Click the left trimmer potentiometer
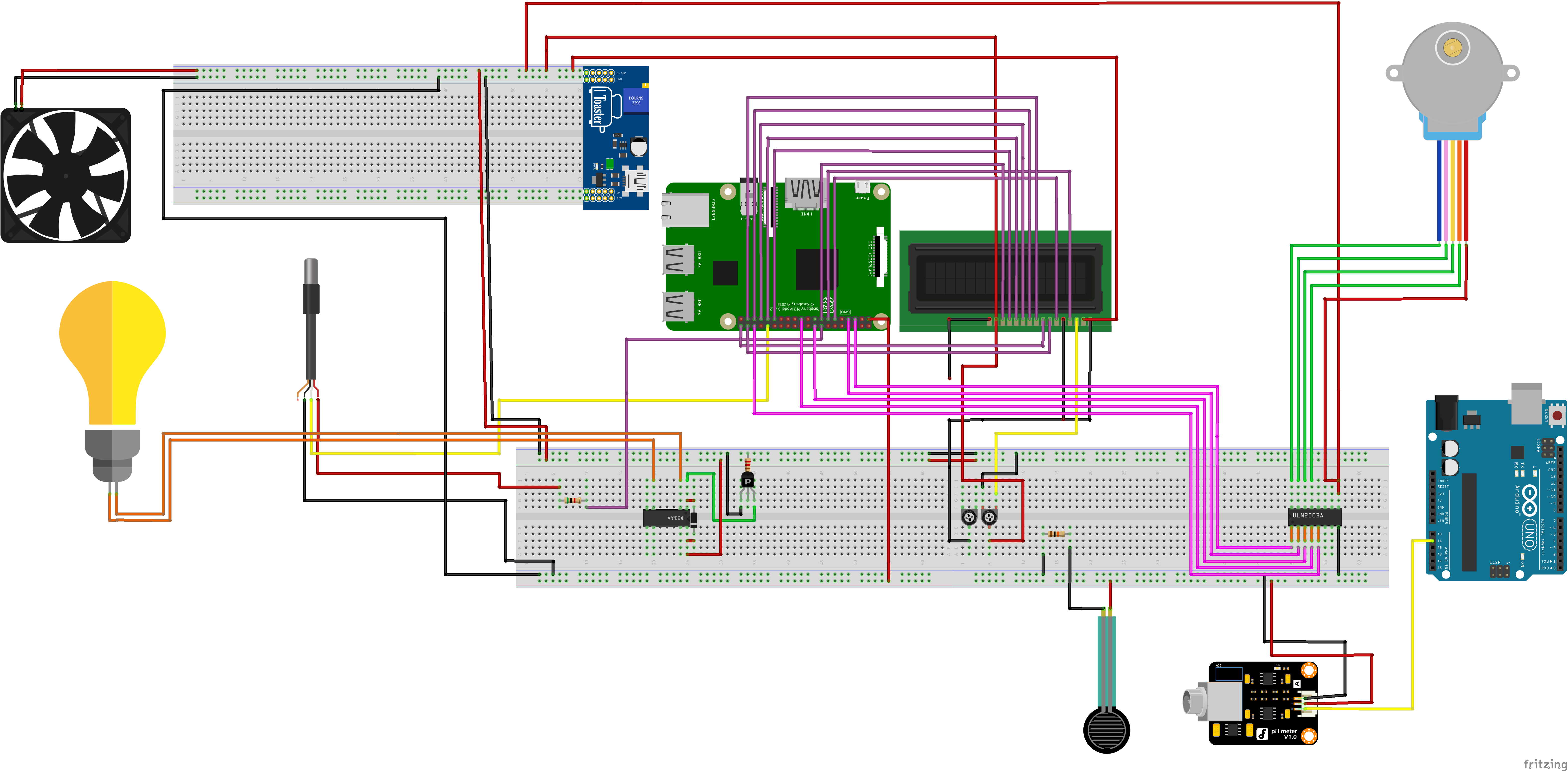Viewport: 1568px width, 771px height. 969,518
